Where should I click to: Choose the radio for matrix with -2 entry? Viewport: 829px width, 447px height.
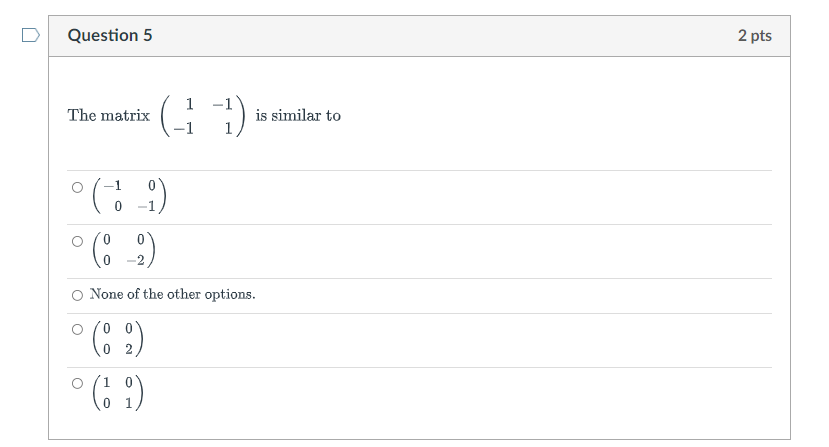point(77,241)
